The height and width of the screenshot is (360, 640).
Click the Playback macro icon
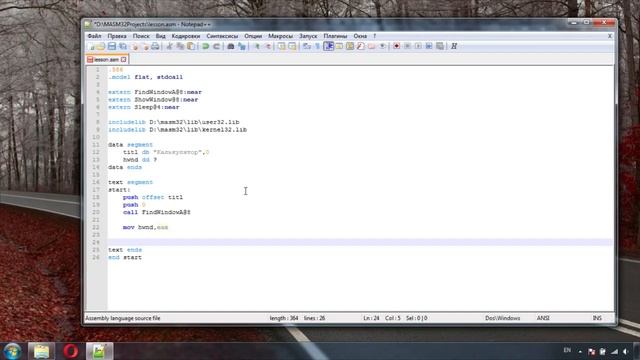pos(418,47)
